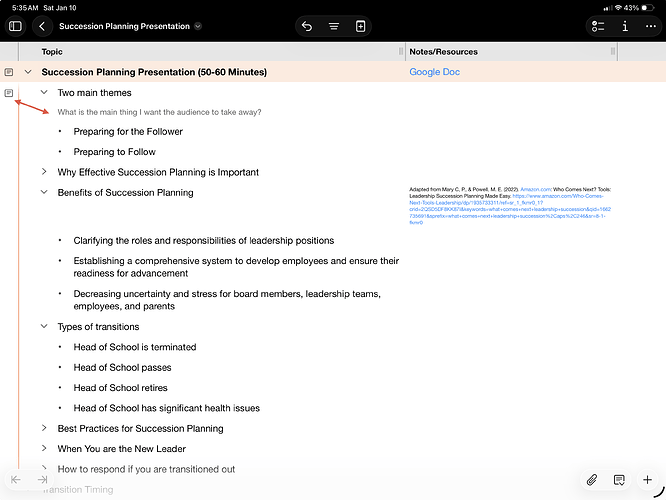Screen dimensions: 666x500
Task: Tap the add note icon at bottom
Action: pos(620,480)
